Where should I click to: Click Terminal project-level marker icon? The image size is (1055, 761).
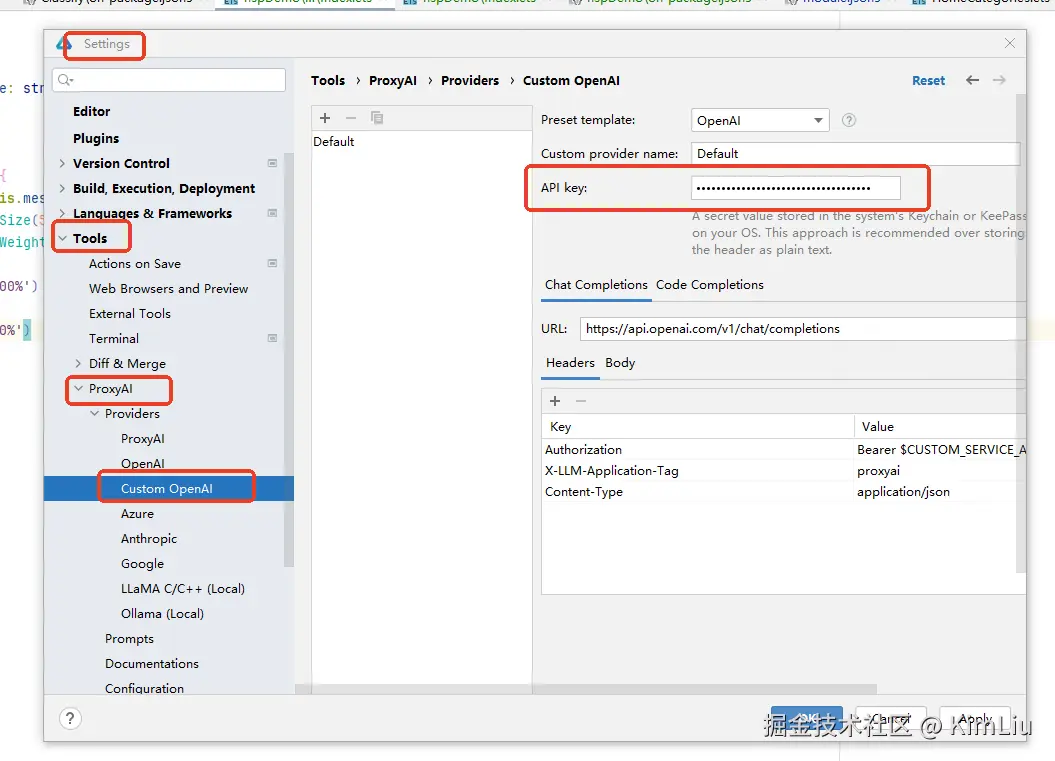[272, 338]
